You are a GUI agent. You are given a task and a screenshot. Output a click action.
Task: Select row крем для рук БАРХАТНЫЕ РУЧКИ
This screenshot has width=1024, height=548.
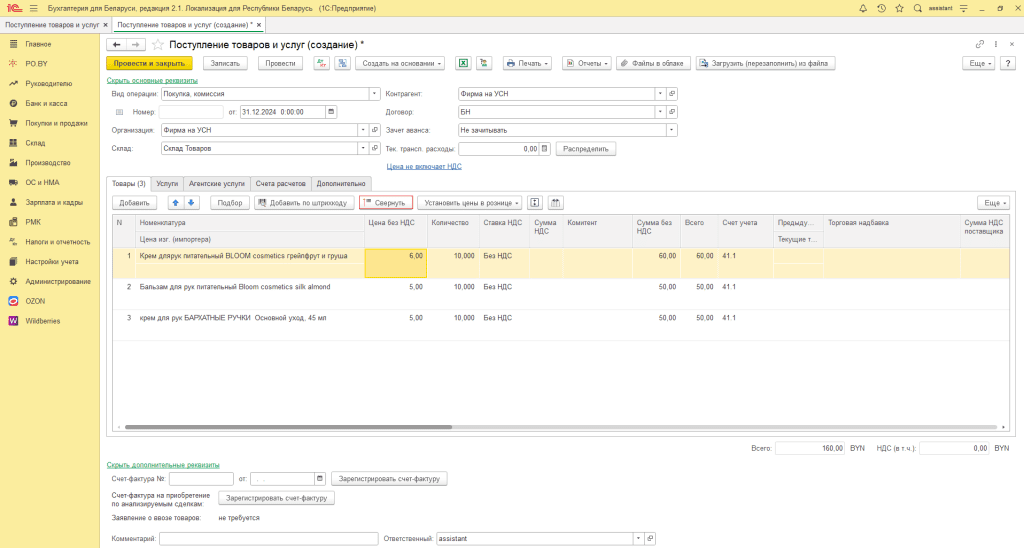click(560, 325)
